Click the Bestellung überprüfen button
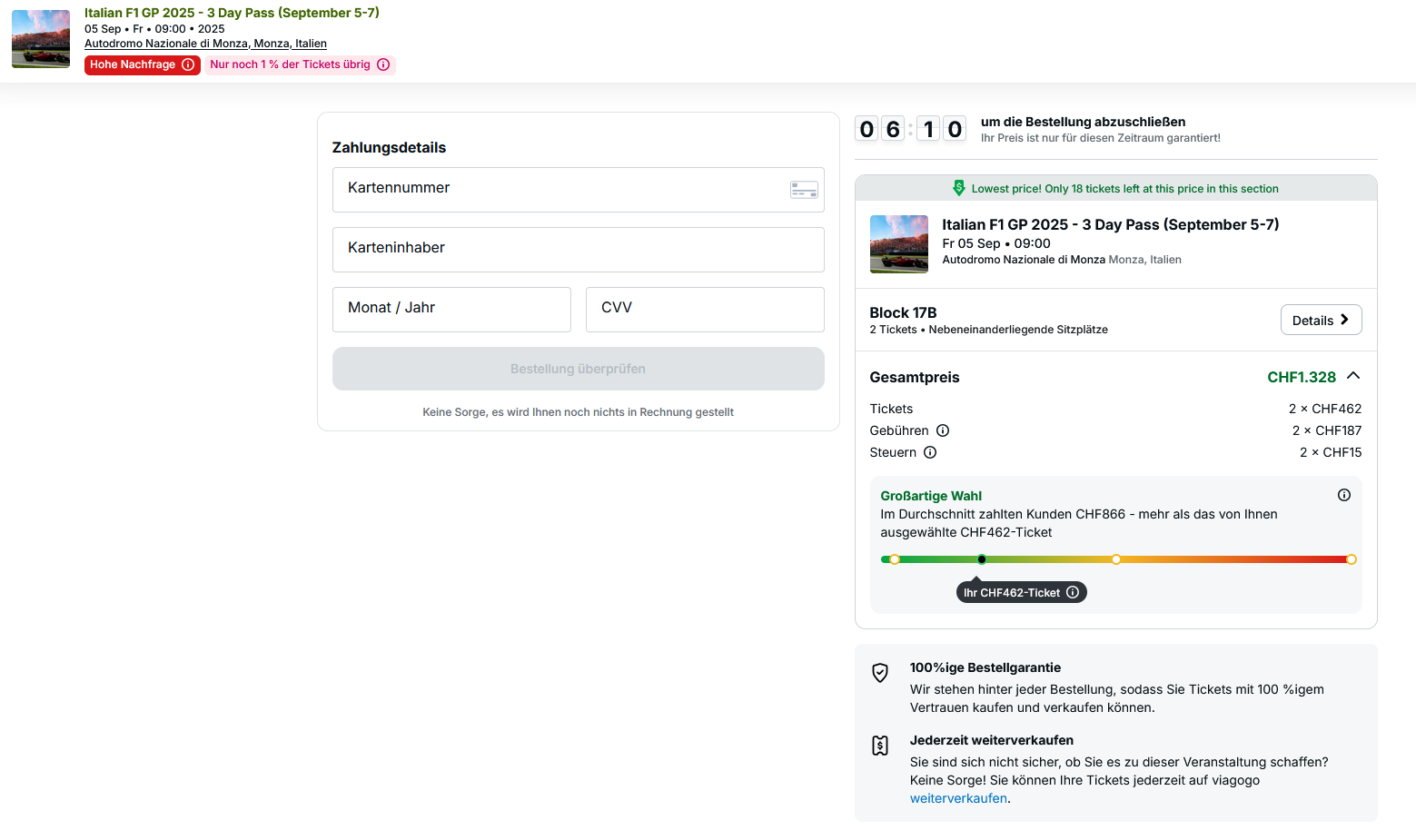 (578, 369)
